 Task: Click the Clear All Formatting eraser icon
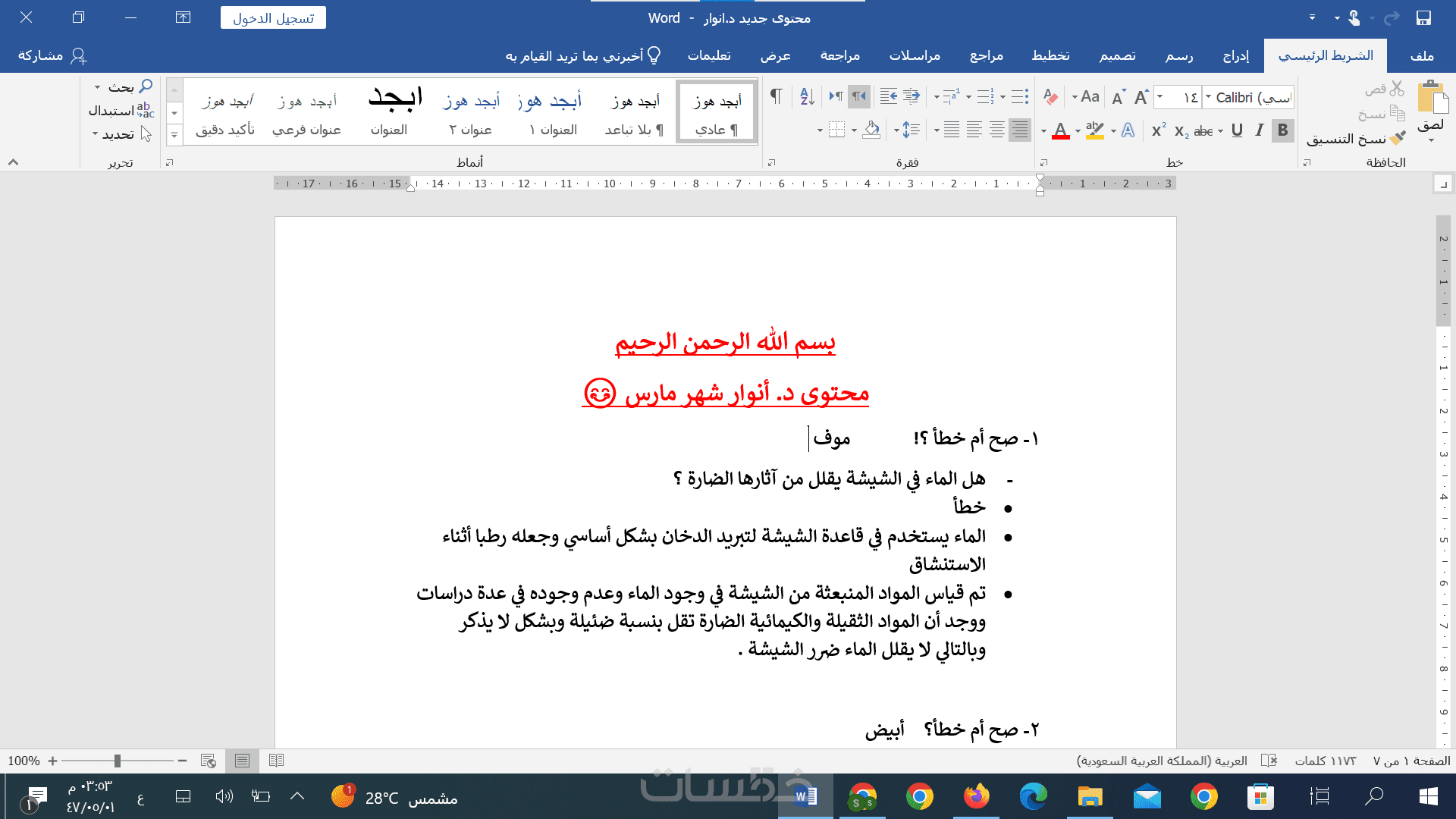(1050, 97)
